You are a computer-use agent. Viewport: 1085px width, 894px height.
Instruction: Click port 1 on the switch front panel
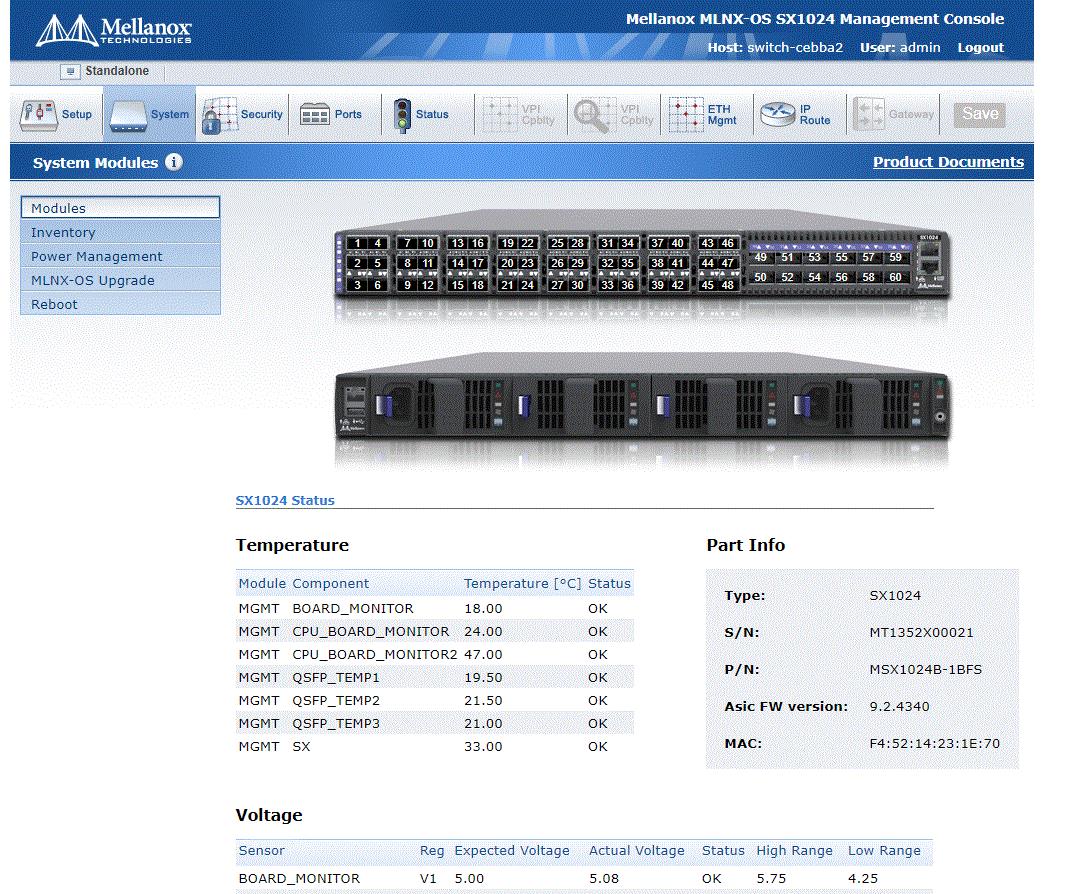[357, 243]
